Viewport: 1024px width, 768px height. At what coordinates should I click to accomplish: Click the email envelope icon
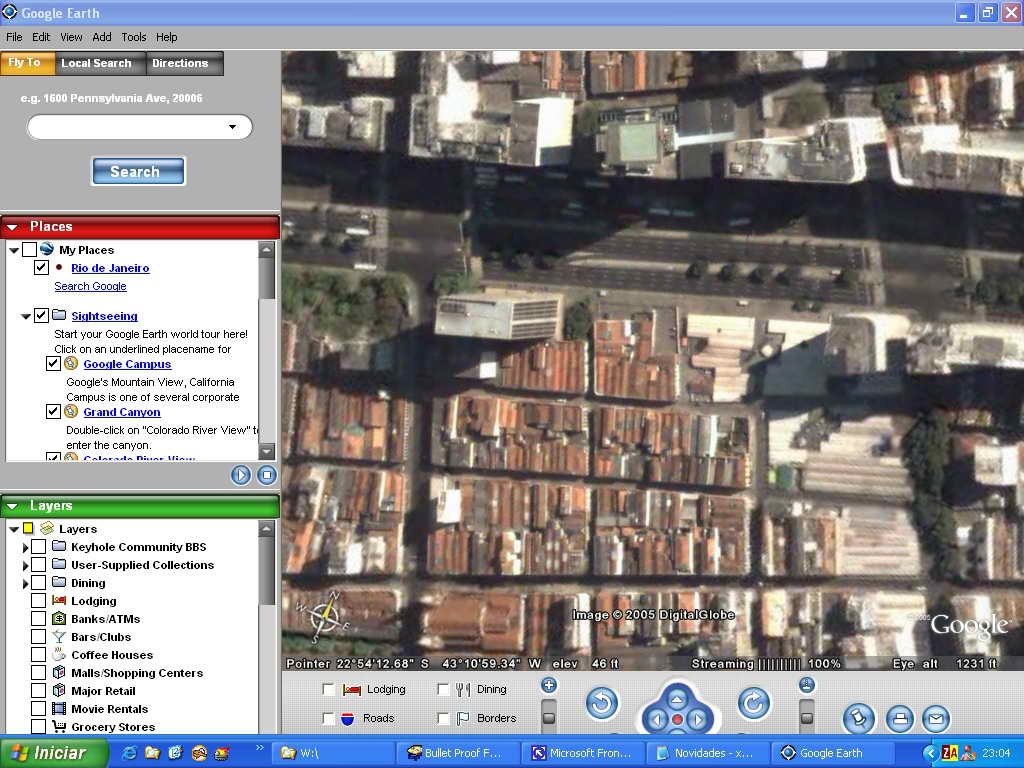tap(935, 718)
